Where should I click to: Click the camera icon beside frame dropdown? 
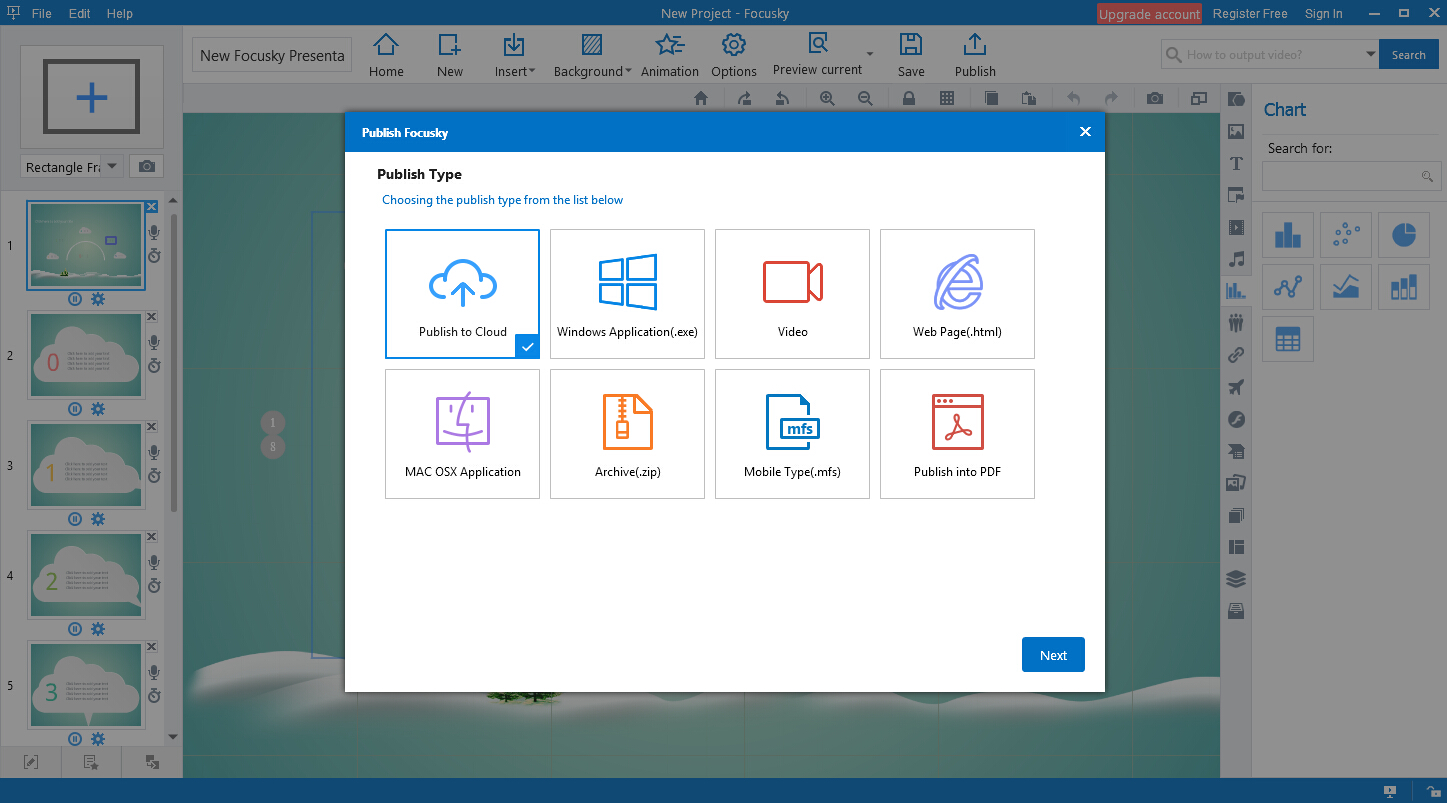point(147,167)
